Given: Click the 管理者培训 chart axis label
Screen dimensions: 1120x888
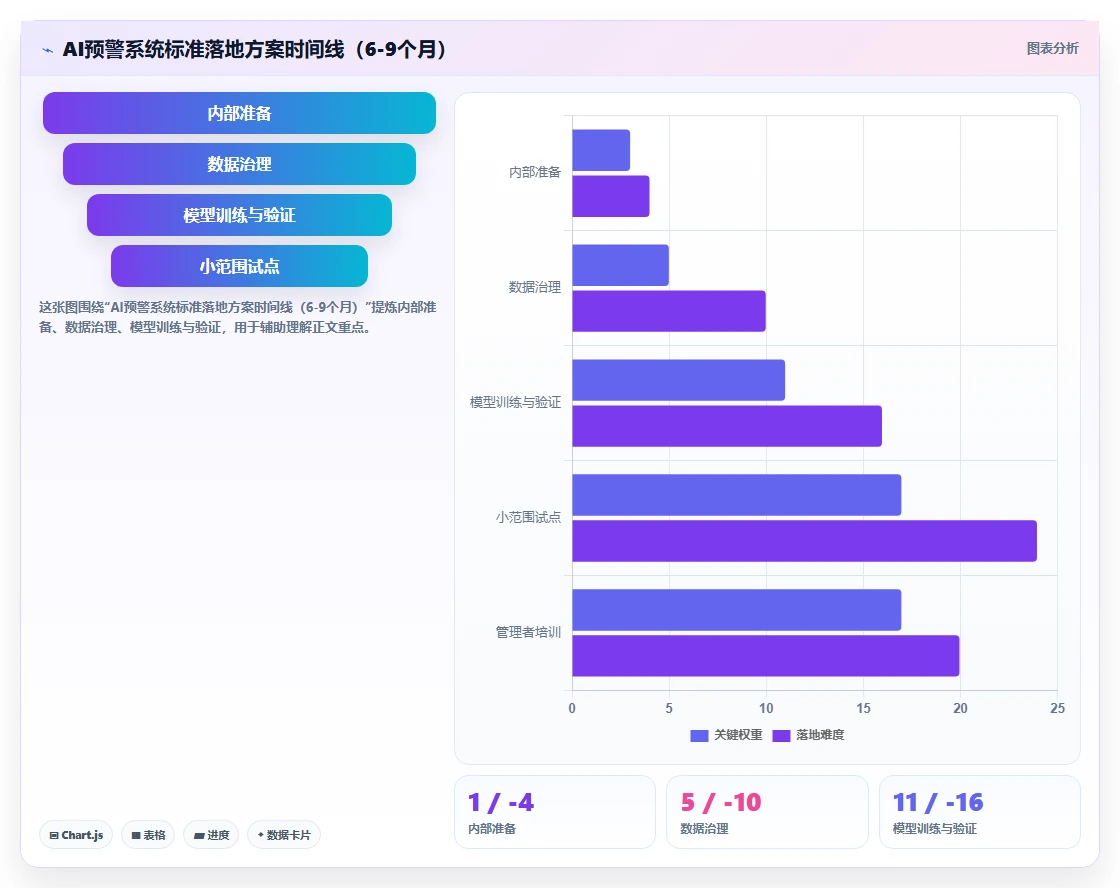Looking at the screenshot, I should point(528,632).
